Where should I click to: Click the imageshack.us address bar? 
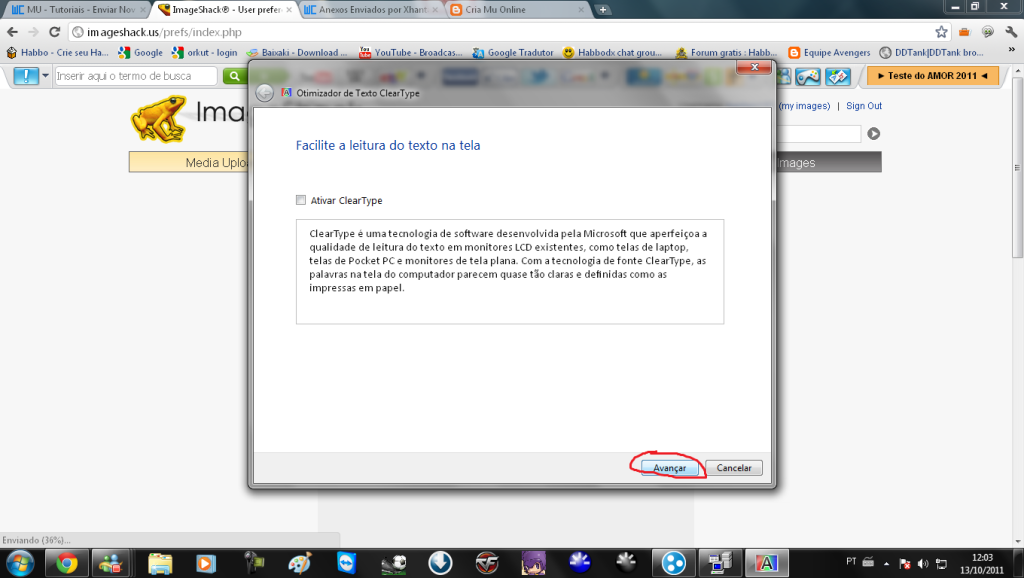[500, 32]
